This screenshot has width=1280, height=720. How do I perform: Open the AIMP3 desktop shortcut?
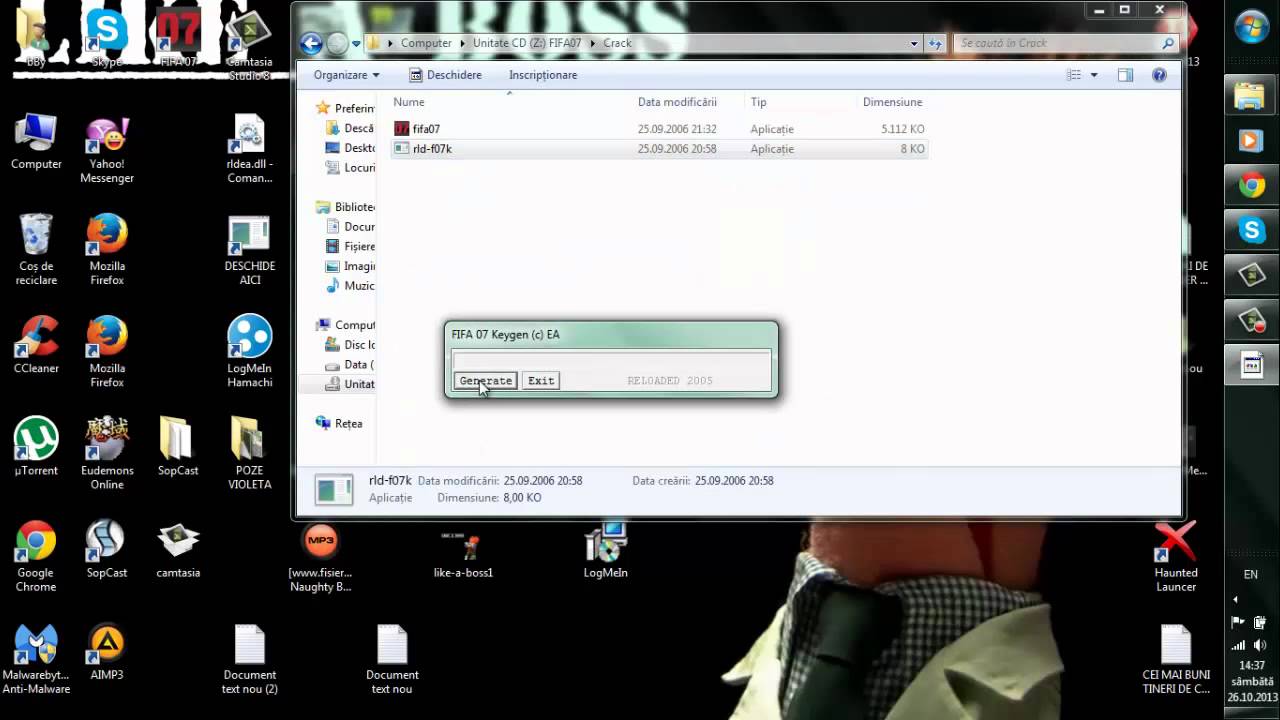click(x=106, y=652)
